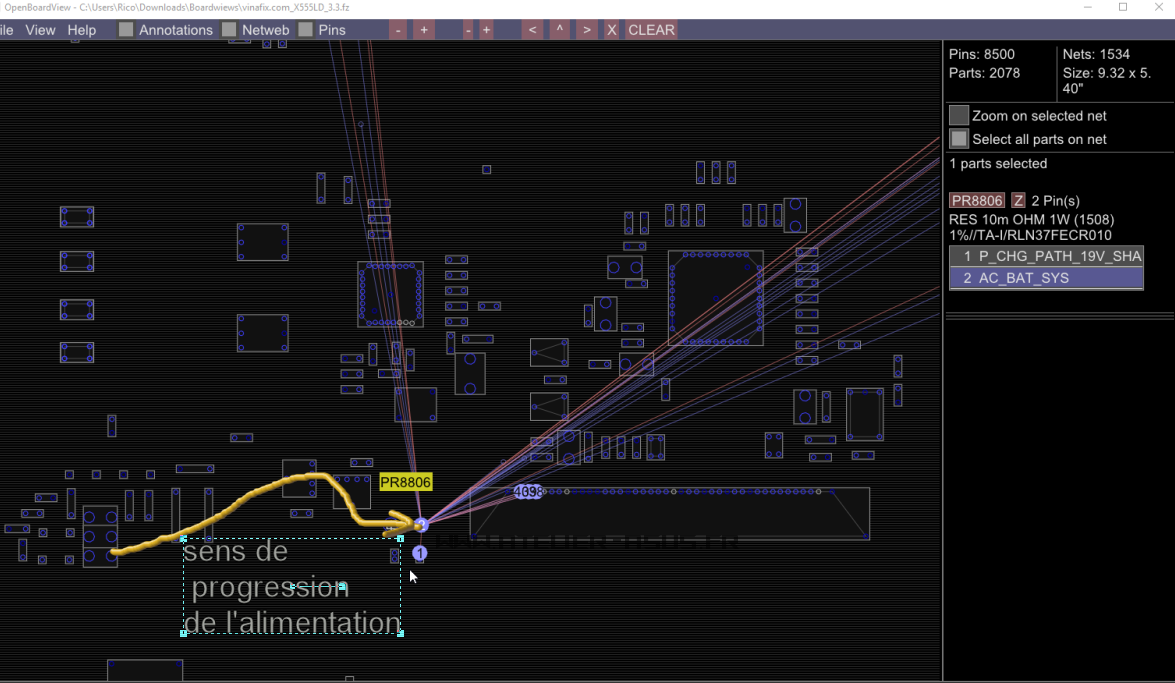Enable Zoom on selected net
This screenshot has width=1175, height=683.
click(959, 116)
